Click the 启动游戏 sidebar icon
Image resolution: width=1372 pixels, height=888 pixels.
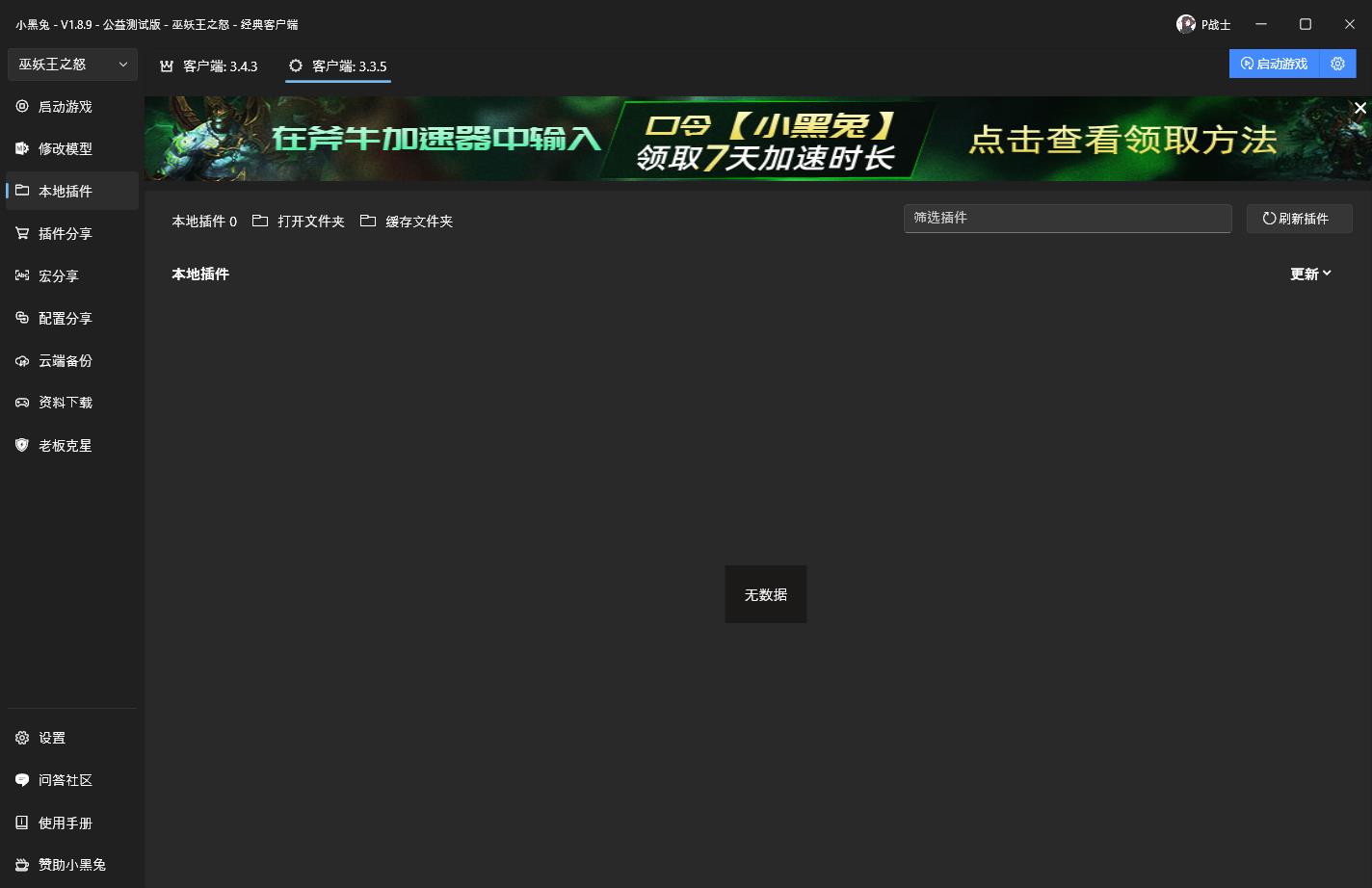(x=22, y=107)
